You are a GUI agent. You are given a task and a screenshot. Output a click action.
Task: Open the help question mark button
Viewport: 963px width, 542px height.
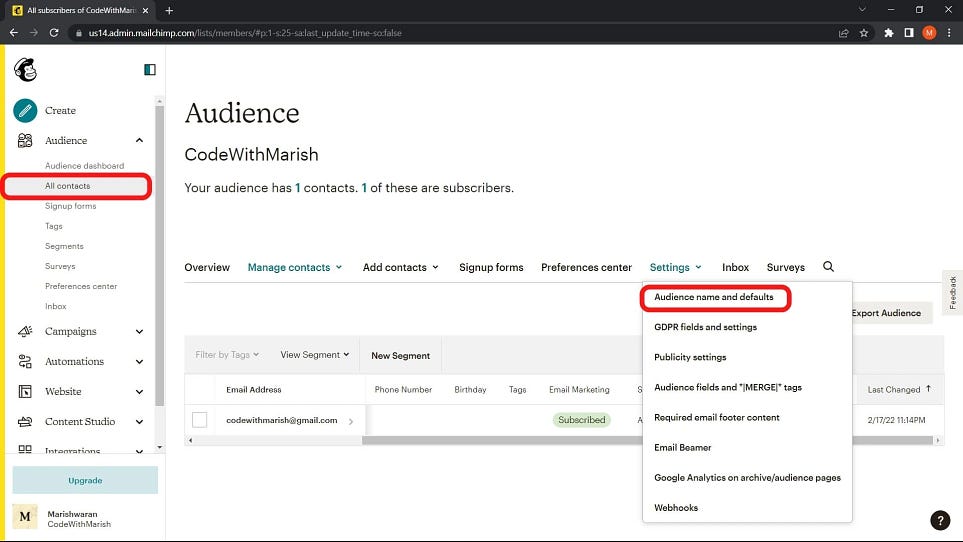940,521
